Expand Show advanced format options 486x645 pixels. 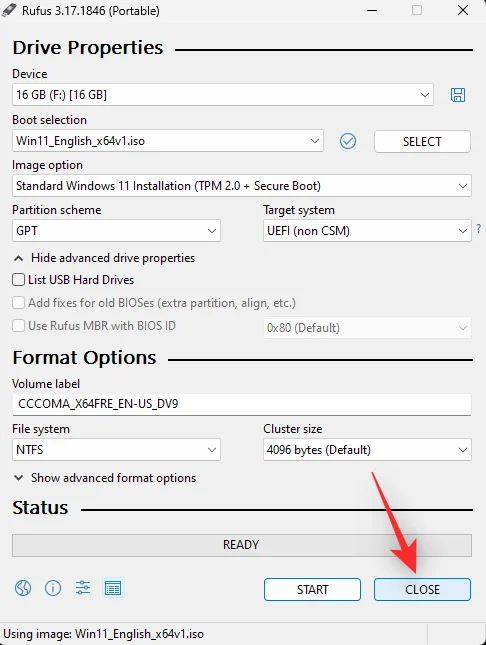(105, 478)
